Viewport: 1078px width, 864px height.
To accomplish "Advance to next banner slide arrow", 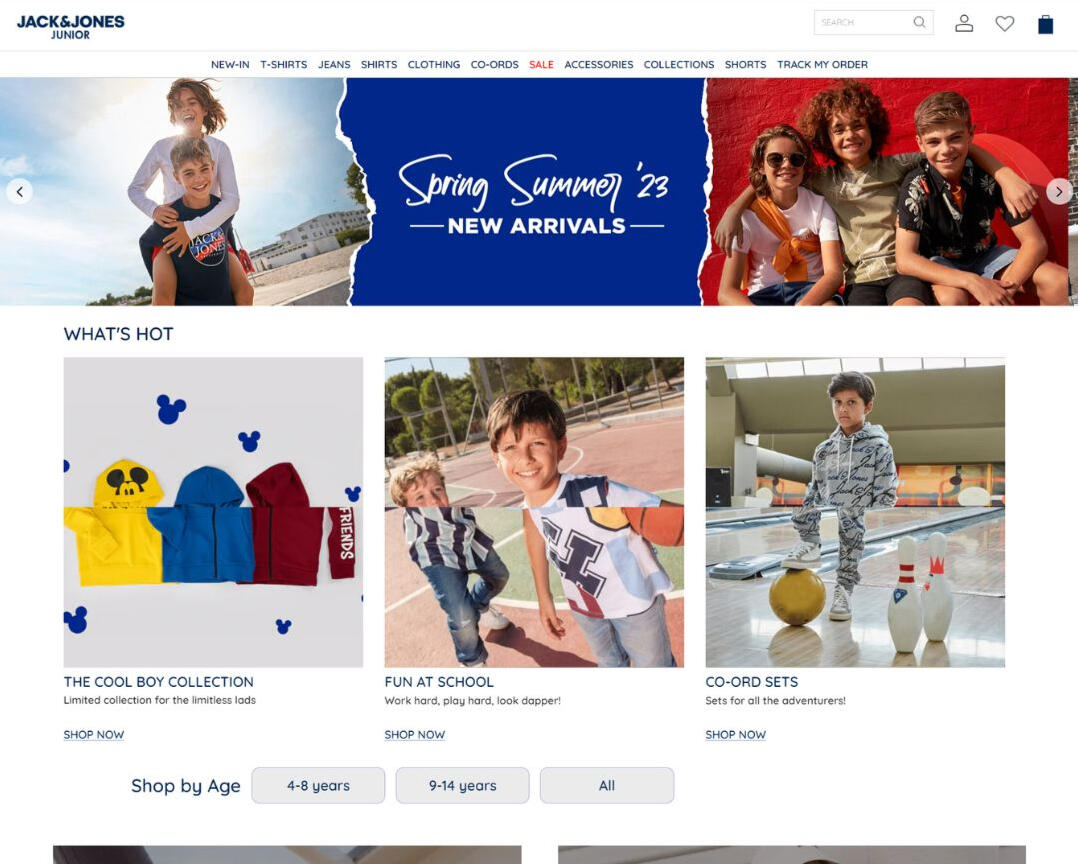I will click(1059, 192).
